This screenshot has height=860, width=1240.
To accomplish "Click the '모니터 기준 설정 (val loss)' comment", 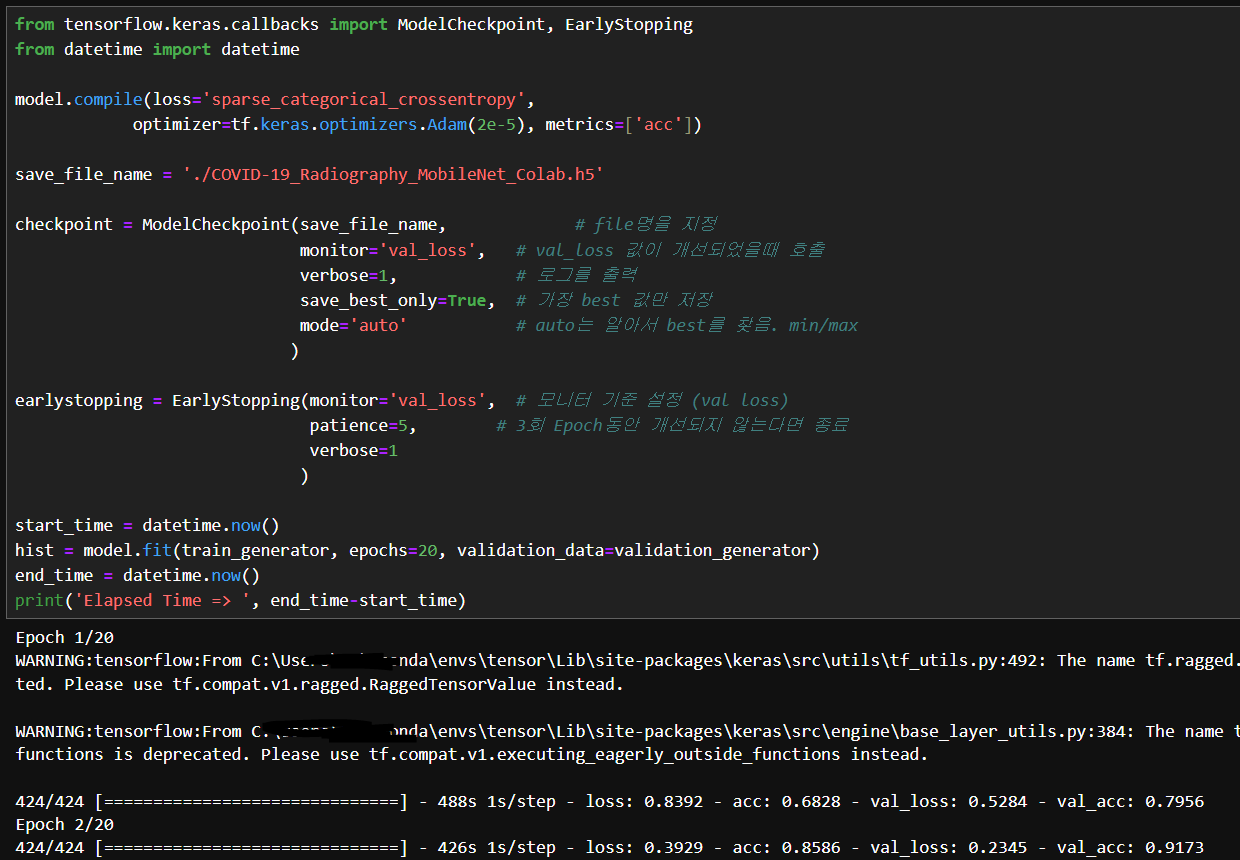I will [x=652, y=400].
